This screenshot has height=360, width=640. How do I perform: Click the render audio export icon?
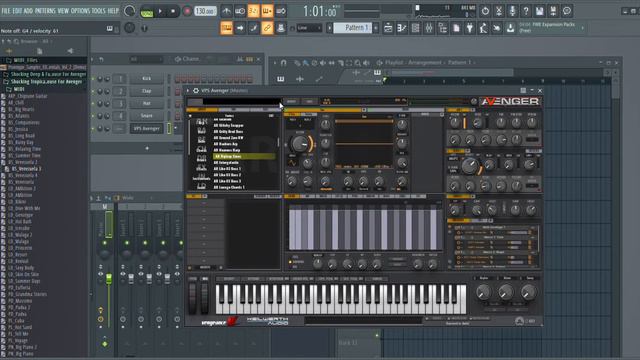[x=553, y=11]
